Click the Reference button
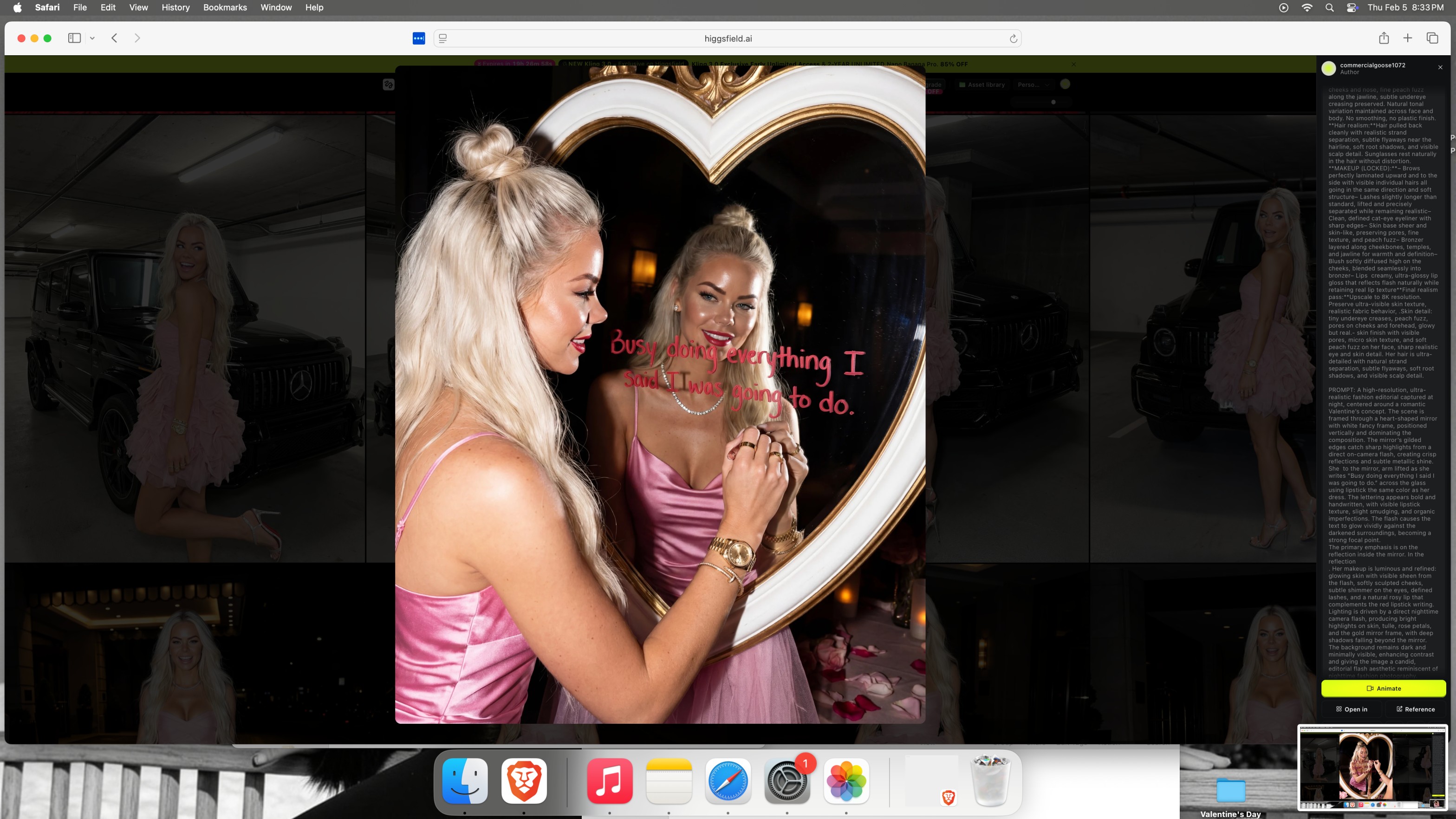 (1415, 709)
